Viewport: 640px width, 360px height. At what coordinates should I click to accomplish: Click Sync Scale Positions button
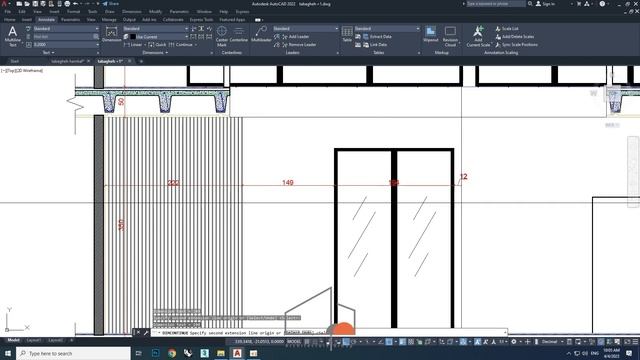pyautogui.click(x=516, y=44)
